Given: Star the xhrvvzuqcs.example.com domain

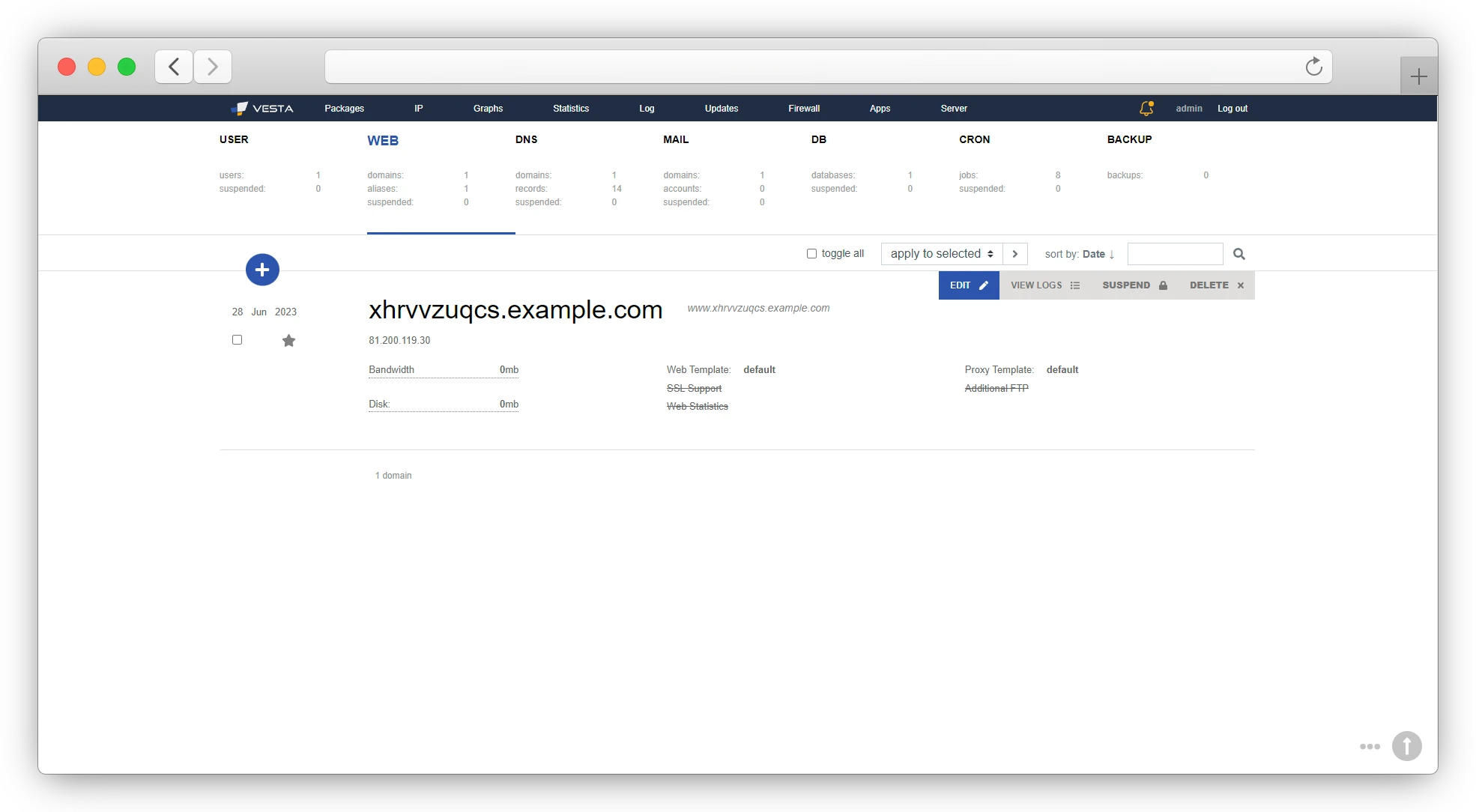Looking at the screenshot, I should (x=288, y=341).
